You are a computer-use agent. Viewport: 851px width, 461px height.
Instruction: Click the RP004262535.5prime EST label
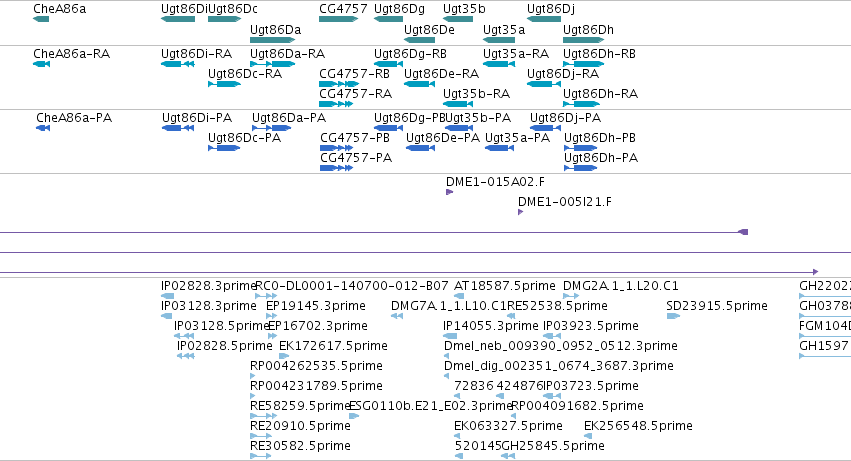316,367
